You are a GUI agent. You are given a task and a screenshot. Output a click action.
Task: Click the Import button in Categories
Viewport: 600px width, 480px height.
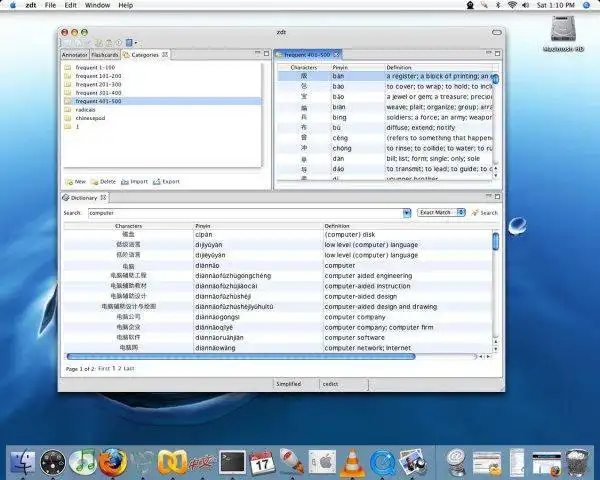point(134,181)
